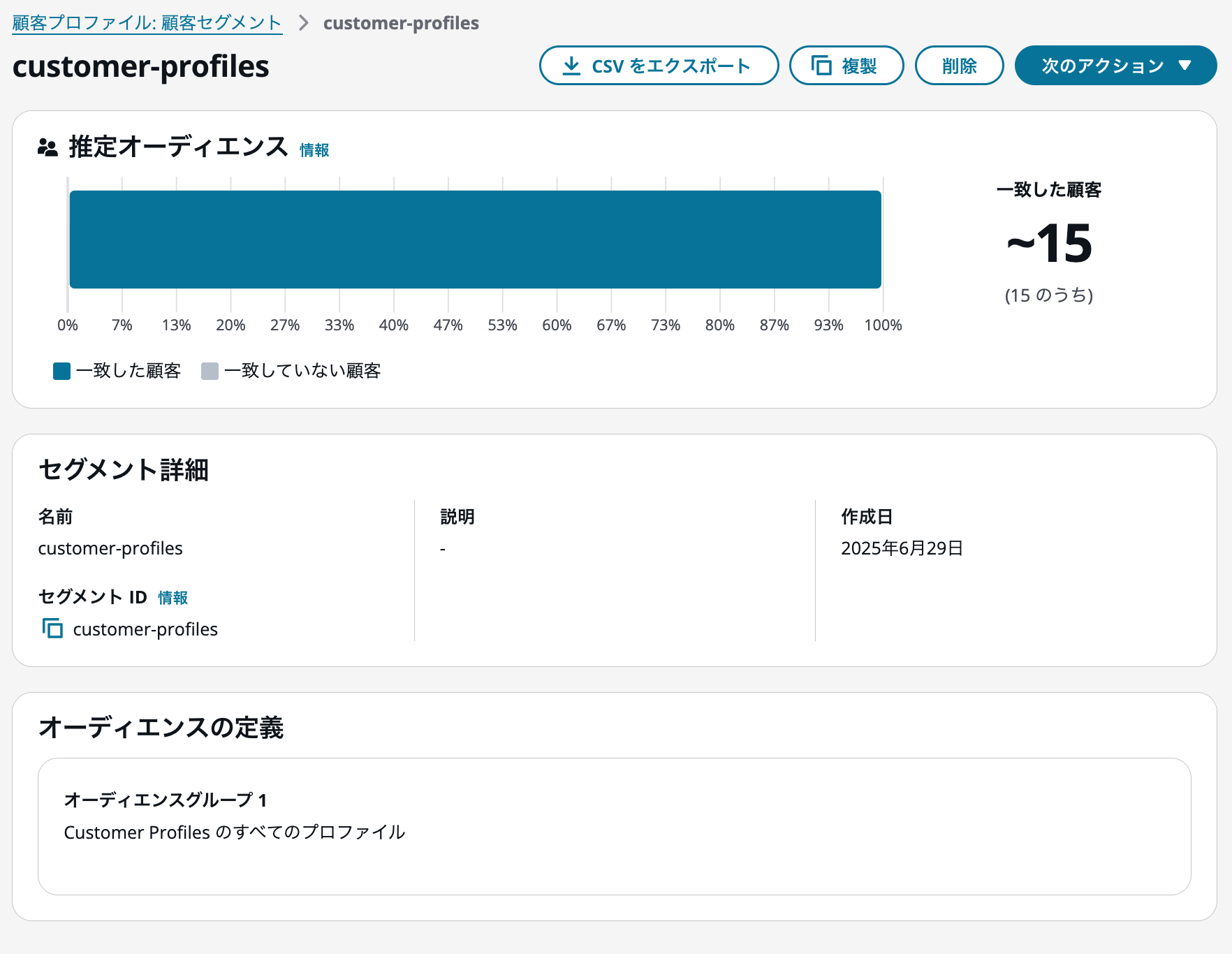Open the 次のアクション dropdown
Viewport: 1232px width, 954px height.
[1115, 66]
